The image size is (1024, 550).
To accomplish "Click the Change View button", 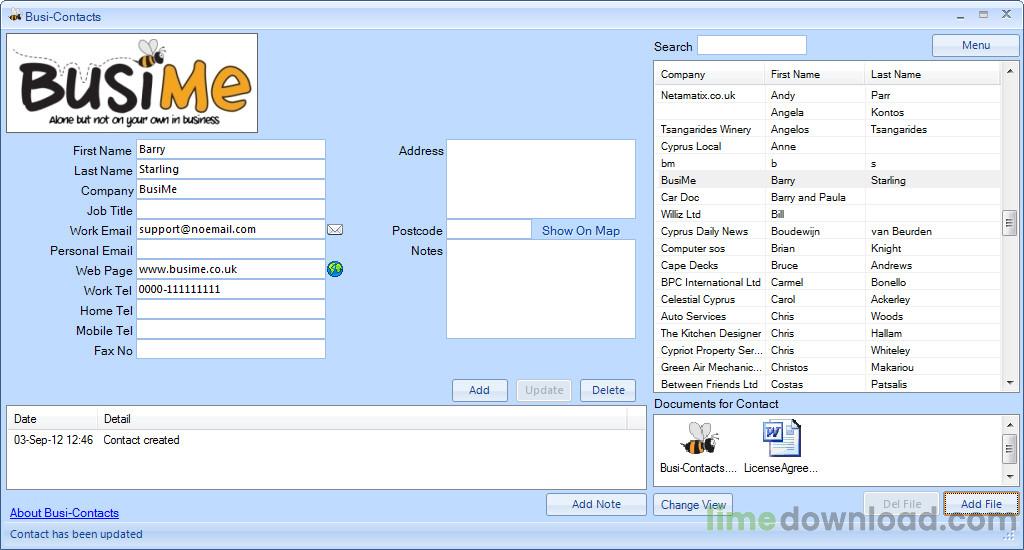I will (693, 504).
